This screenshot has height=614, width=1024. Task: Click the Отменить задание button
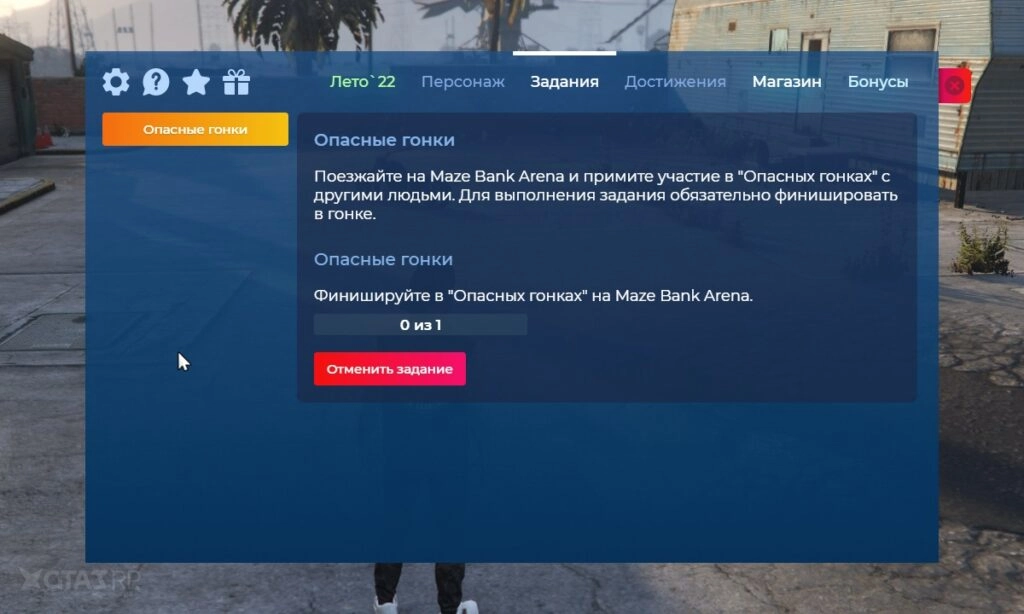click(x=389, y=368)
